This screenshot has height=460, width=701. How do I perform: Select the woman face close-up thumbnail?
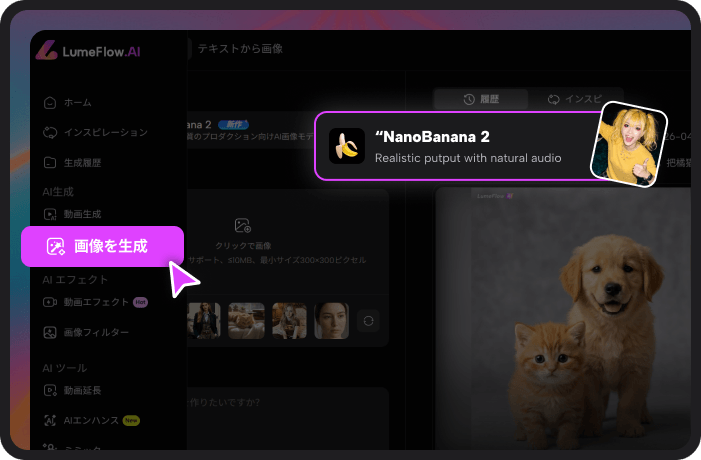pos(332,321)
